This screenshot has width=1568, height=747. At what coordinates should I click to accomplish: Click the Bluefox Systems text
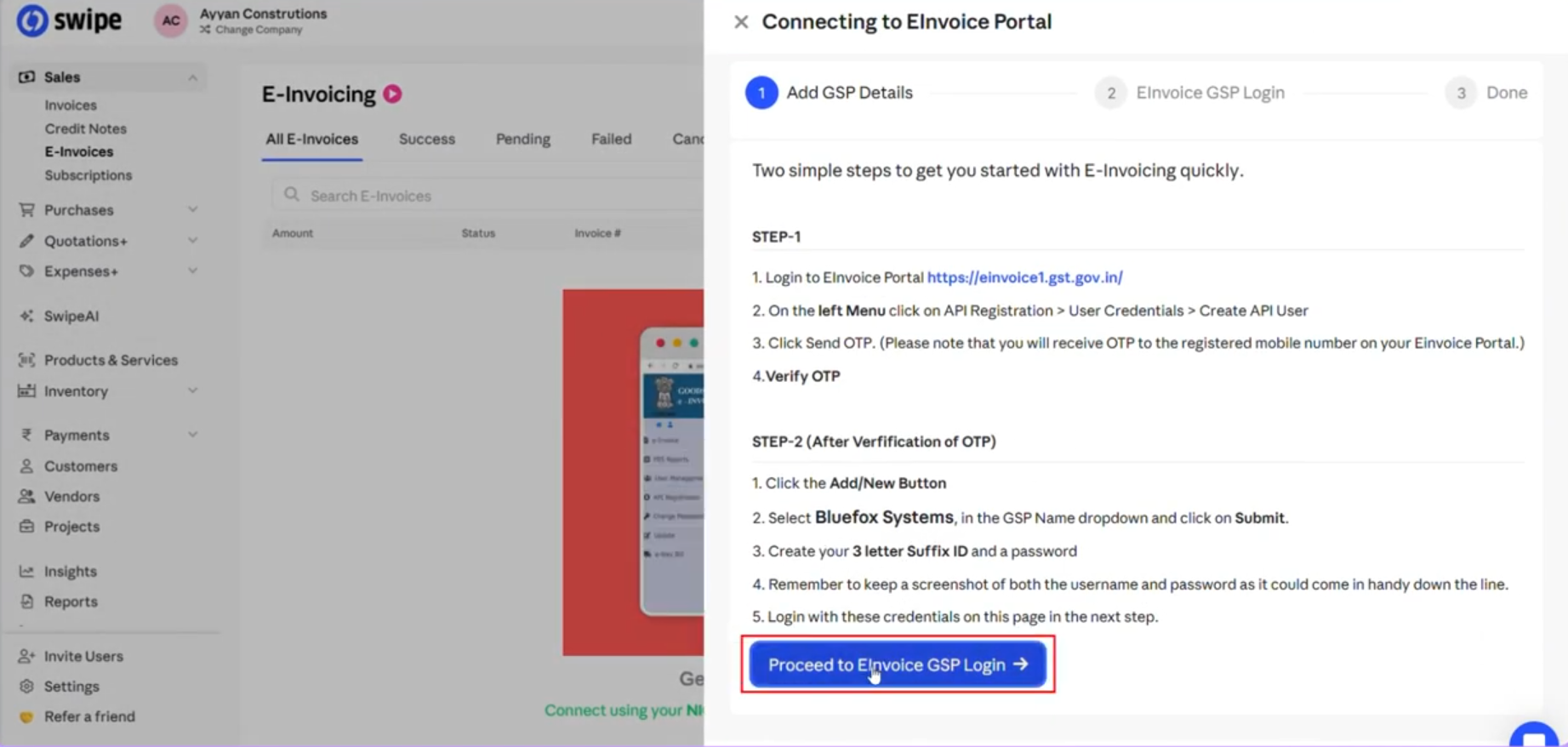click(884, 517)
